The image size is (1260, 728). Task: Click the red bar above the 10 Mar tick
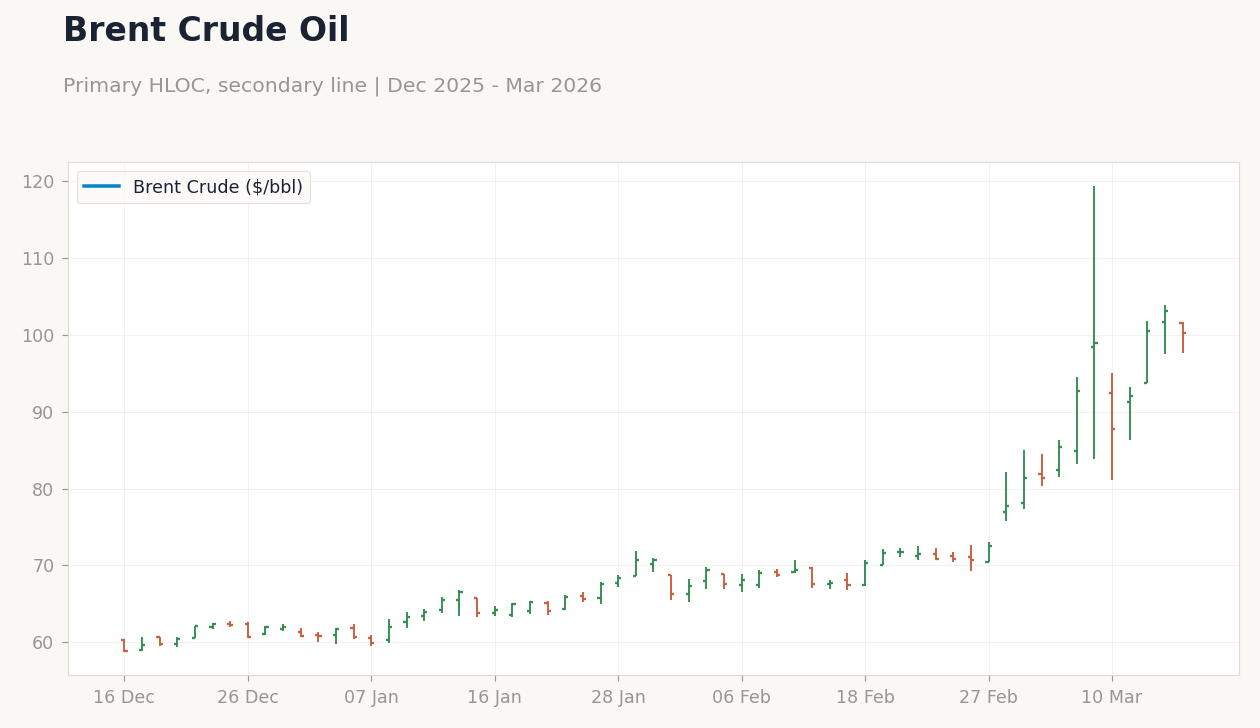(1112, 426)
